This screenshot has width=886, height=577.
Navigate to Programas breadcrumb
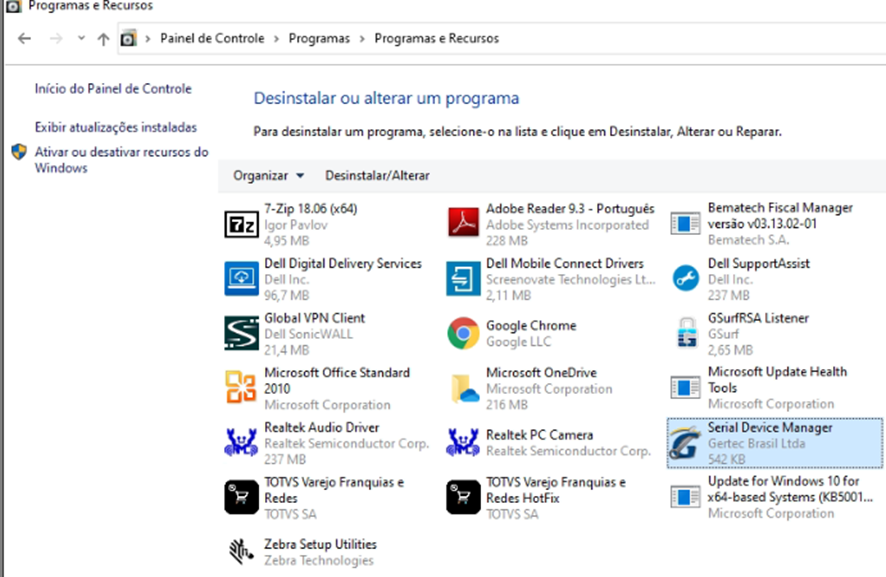(319, 38)
